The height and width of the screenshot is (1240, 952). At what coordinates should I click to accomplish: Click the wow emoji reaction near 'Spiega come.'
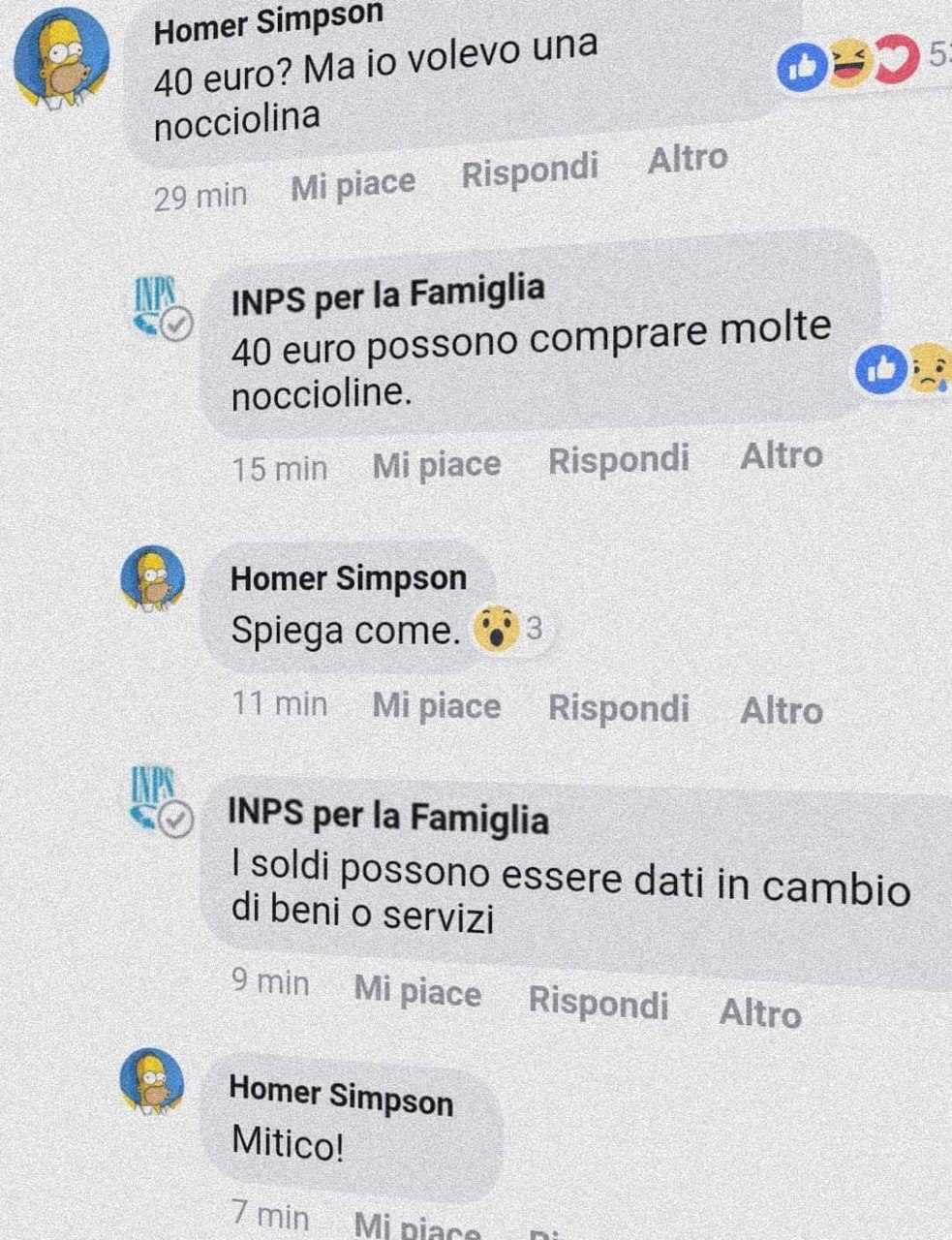tap(494, 631)
